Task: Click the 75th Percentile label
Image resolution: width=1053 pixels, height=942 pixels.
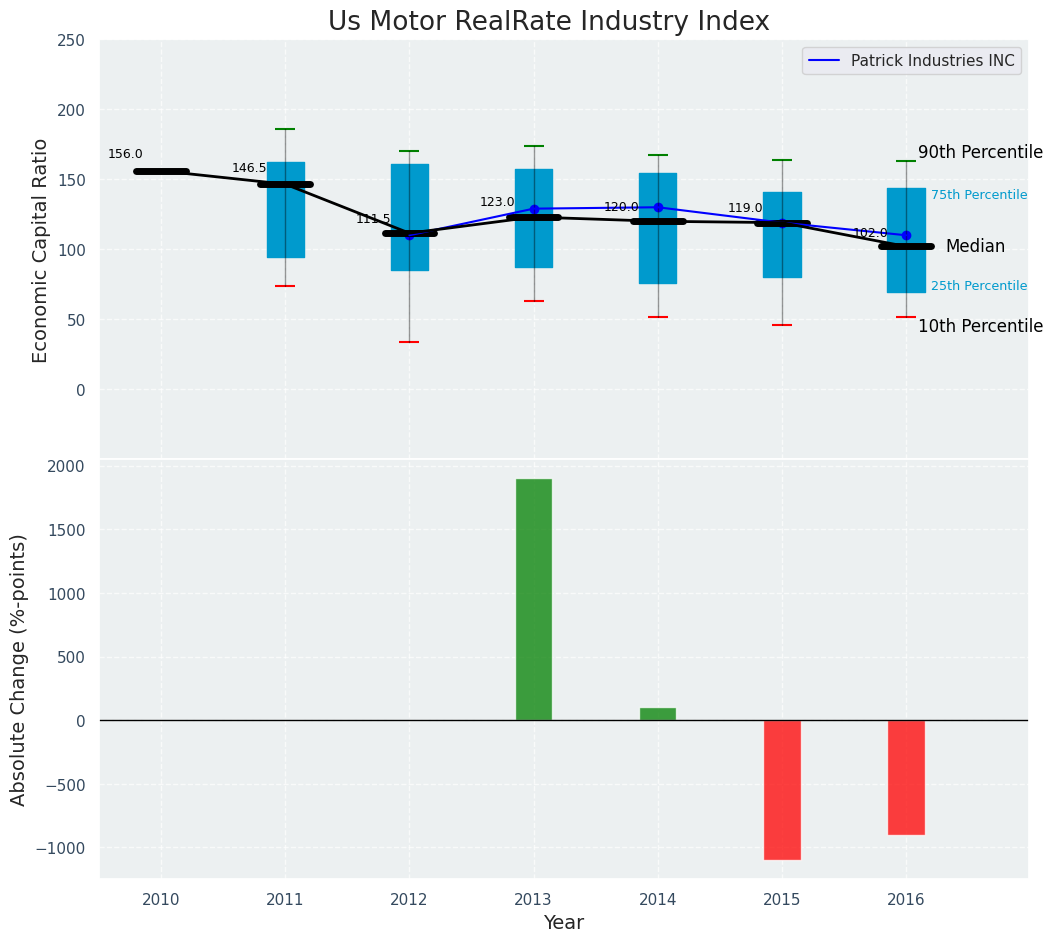Action: (978, 195)
